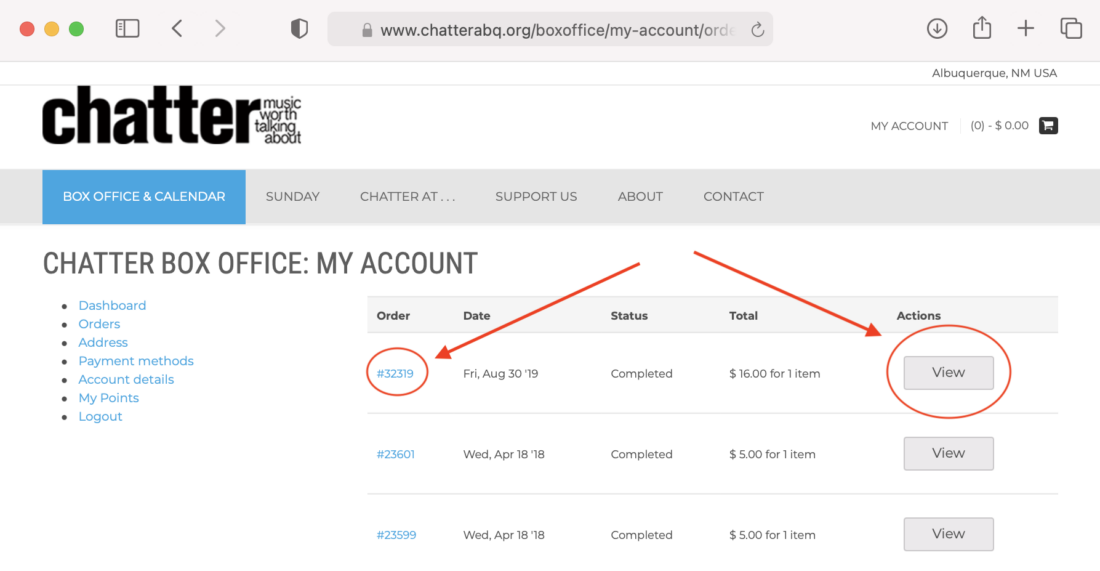The height and width of the screenshot is (571, 1100).
Task: Click the Date column header
Action: pos(476,316)
